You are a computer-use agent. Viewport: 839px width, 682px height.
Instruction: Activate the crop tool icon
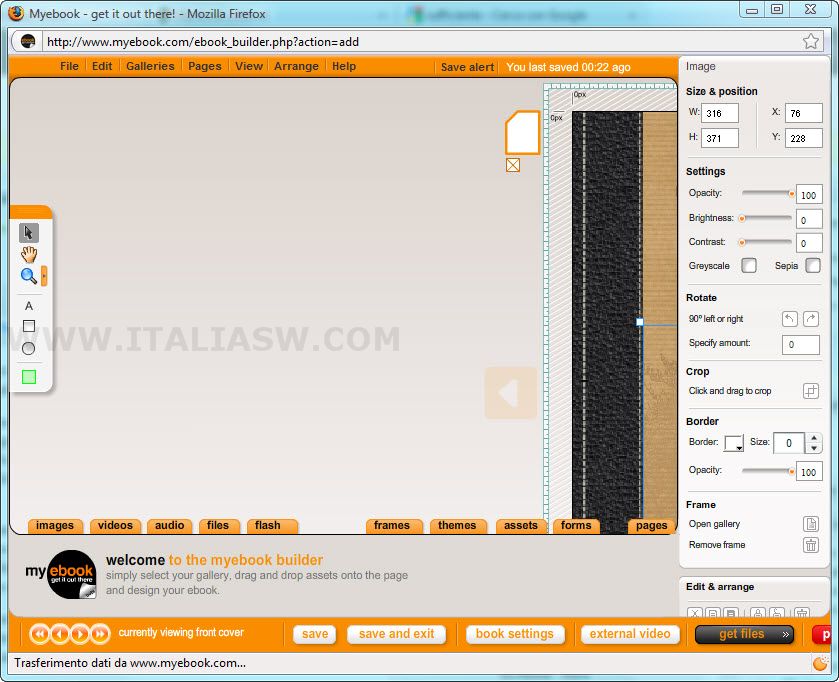pyautogui.click(x=811, y=391)
